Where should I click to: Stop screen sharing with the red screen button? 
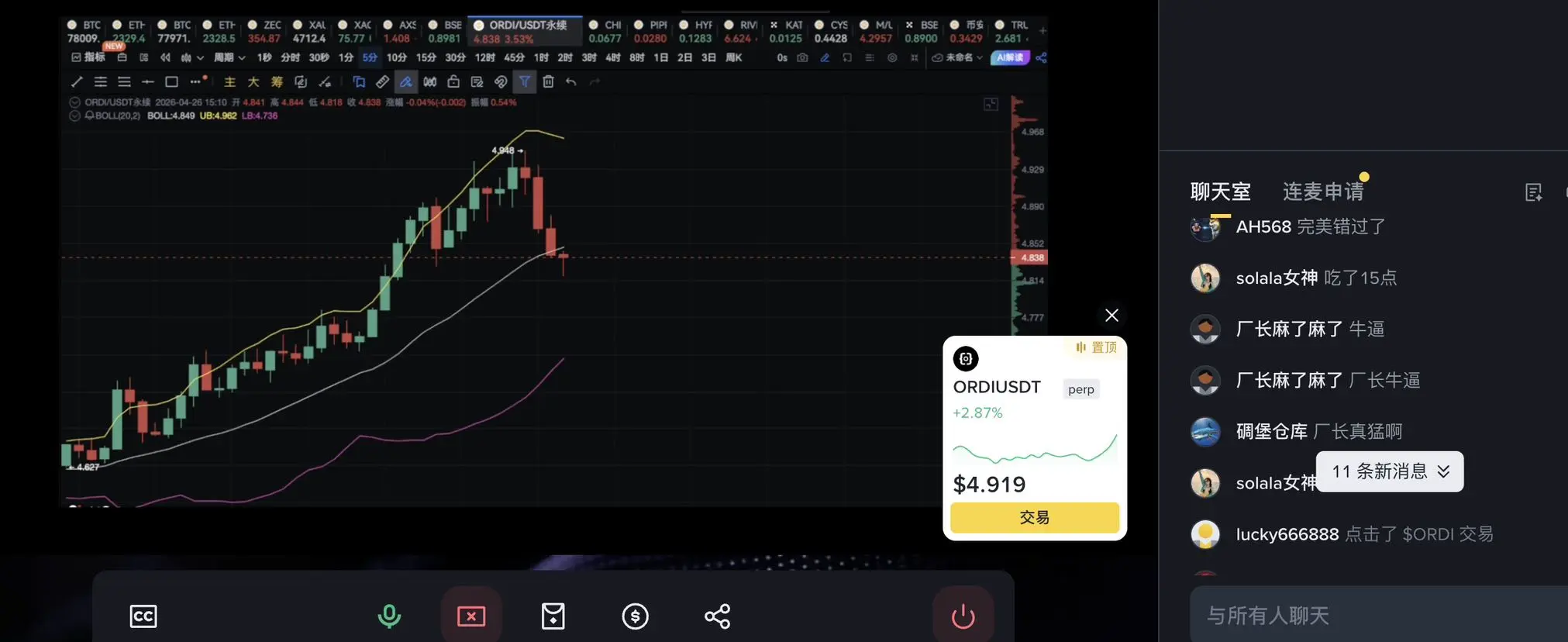pyautogui.click(x=471, y=616)
